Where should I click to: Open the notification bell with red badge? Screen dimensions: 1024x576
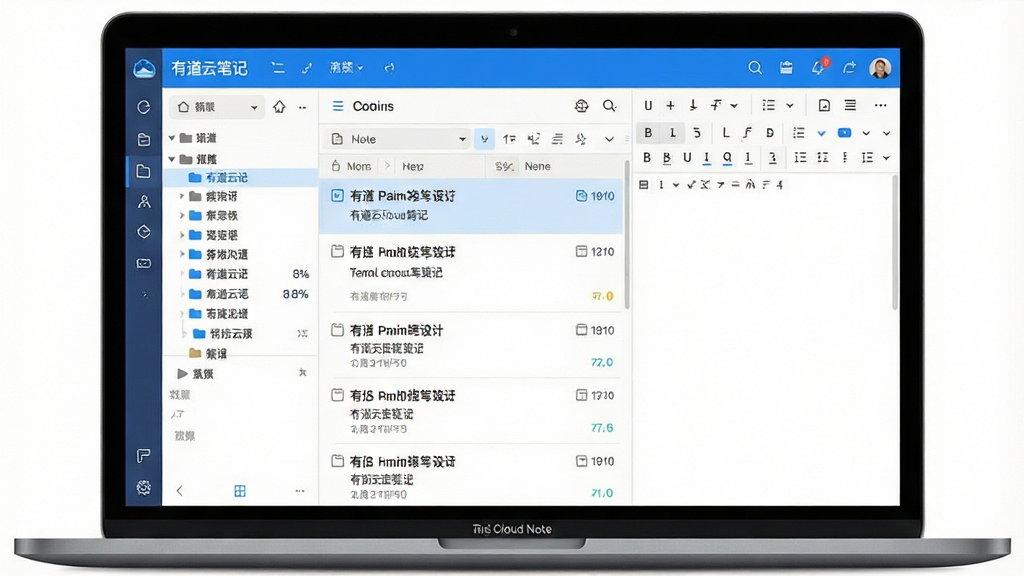pos(818,67)
